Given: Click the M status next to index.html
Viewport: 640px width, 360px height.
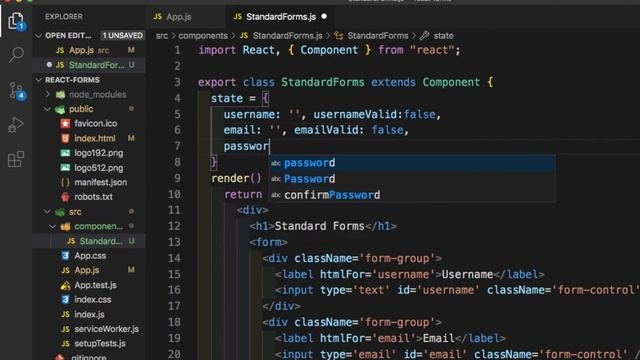Looking at the screenshot, I should pos(131,138).
